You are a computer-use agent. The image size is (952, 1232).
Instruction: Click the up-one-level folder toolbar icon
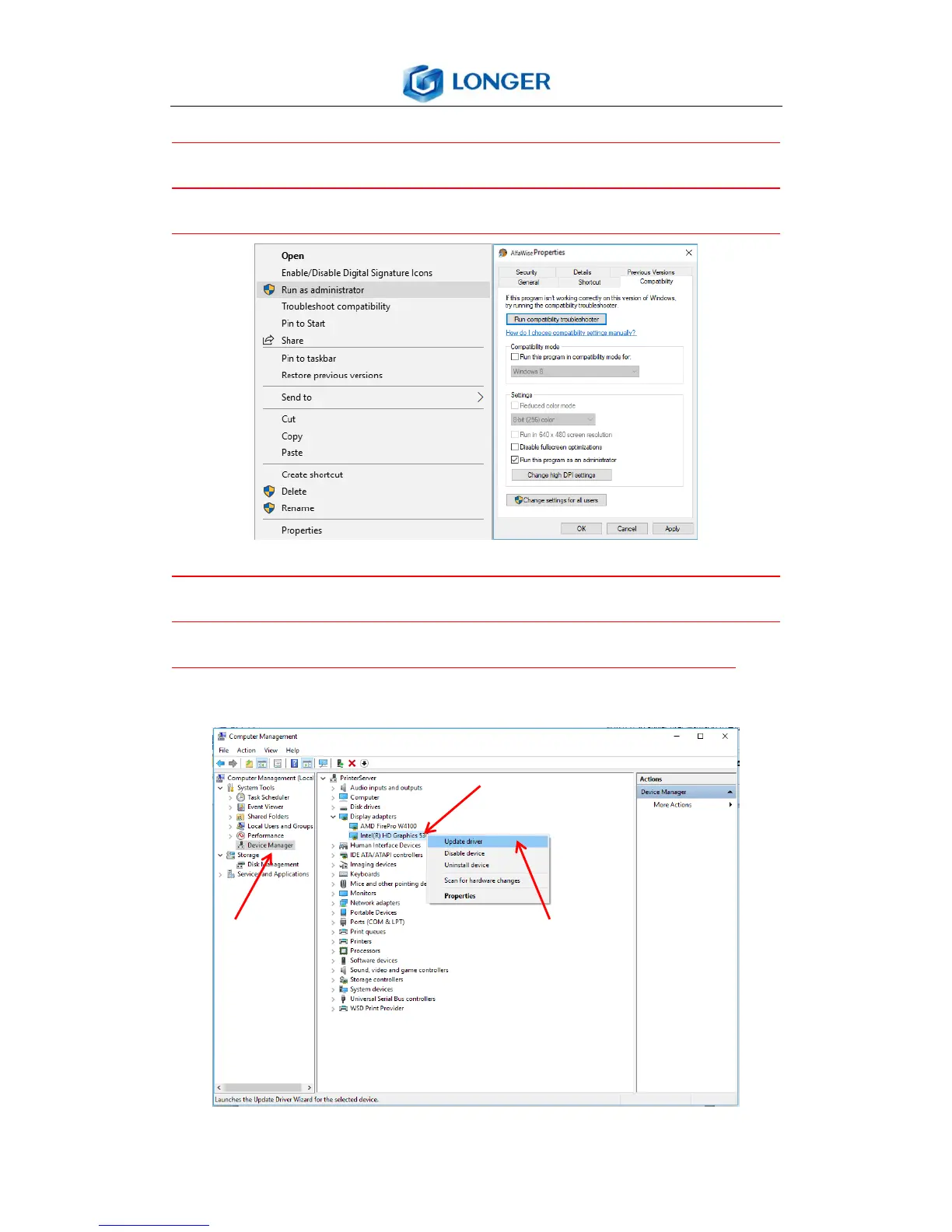tap(249, 763)
